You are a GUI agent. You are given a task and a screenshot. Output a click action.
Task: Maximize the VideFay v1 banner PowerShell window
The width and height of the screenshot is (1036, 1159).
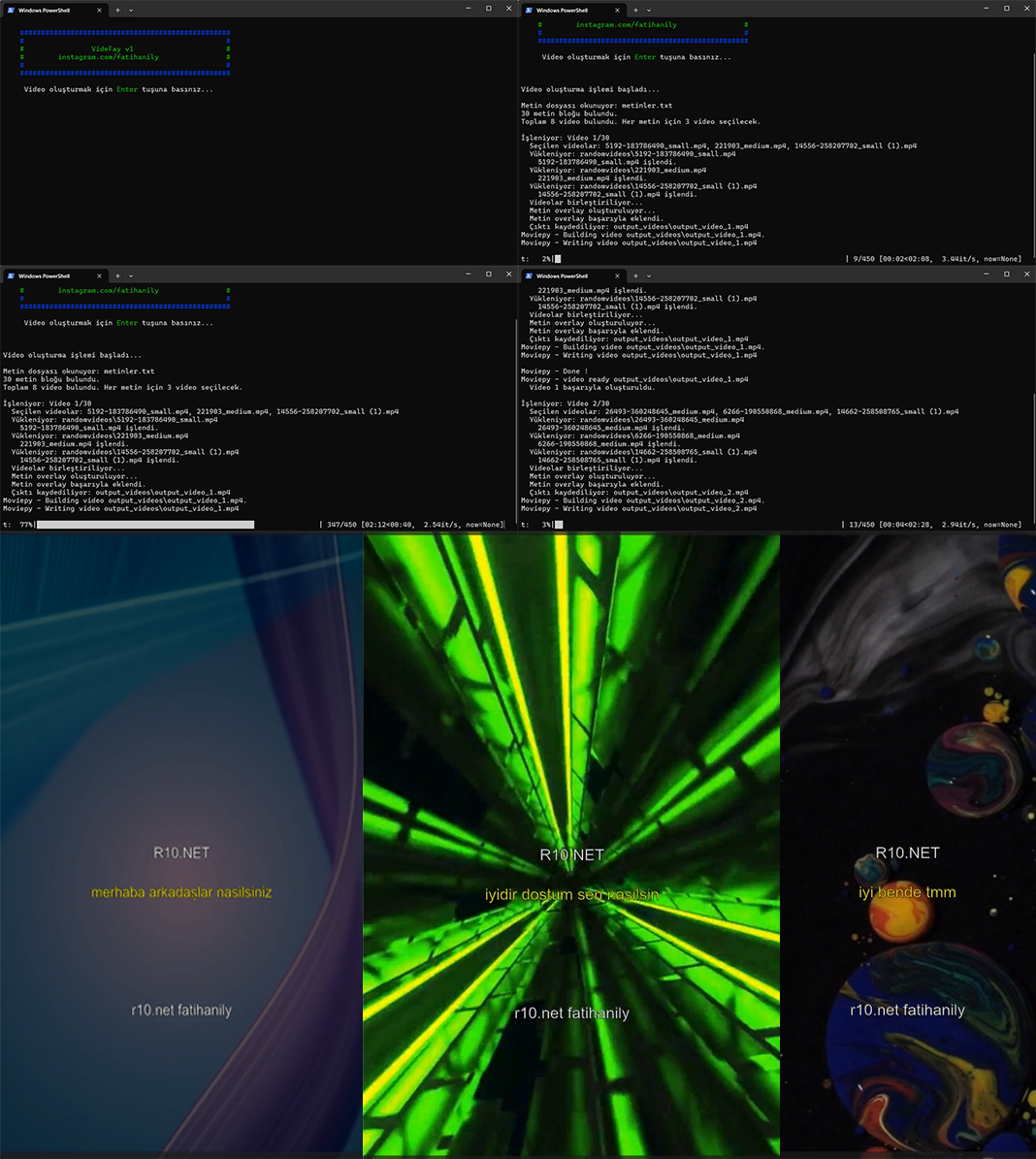click(489, 8)
